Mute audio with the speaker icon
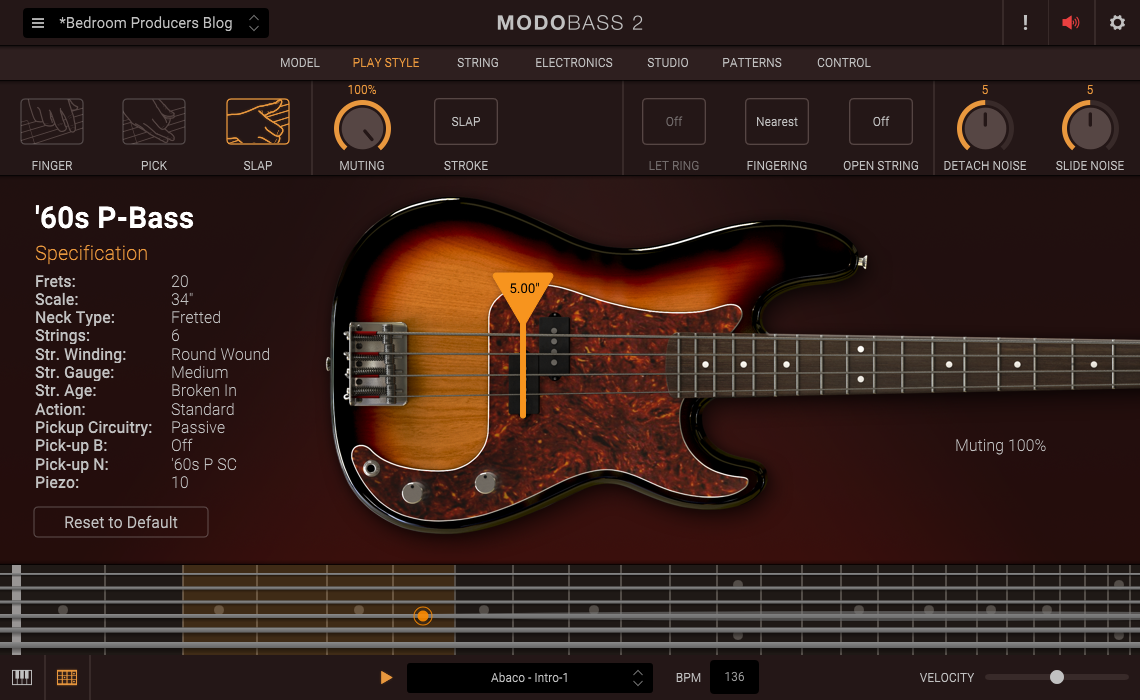Screen dimensions: 1140x700 point(1071,23)
